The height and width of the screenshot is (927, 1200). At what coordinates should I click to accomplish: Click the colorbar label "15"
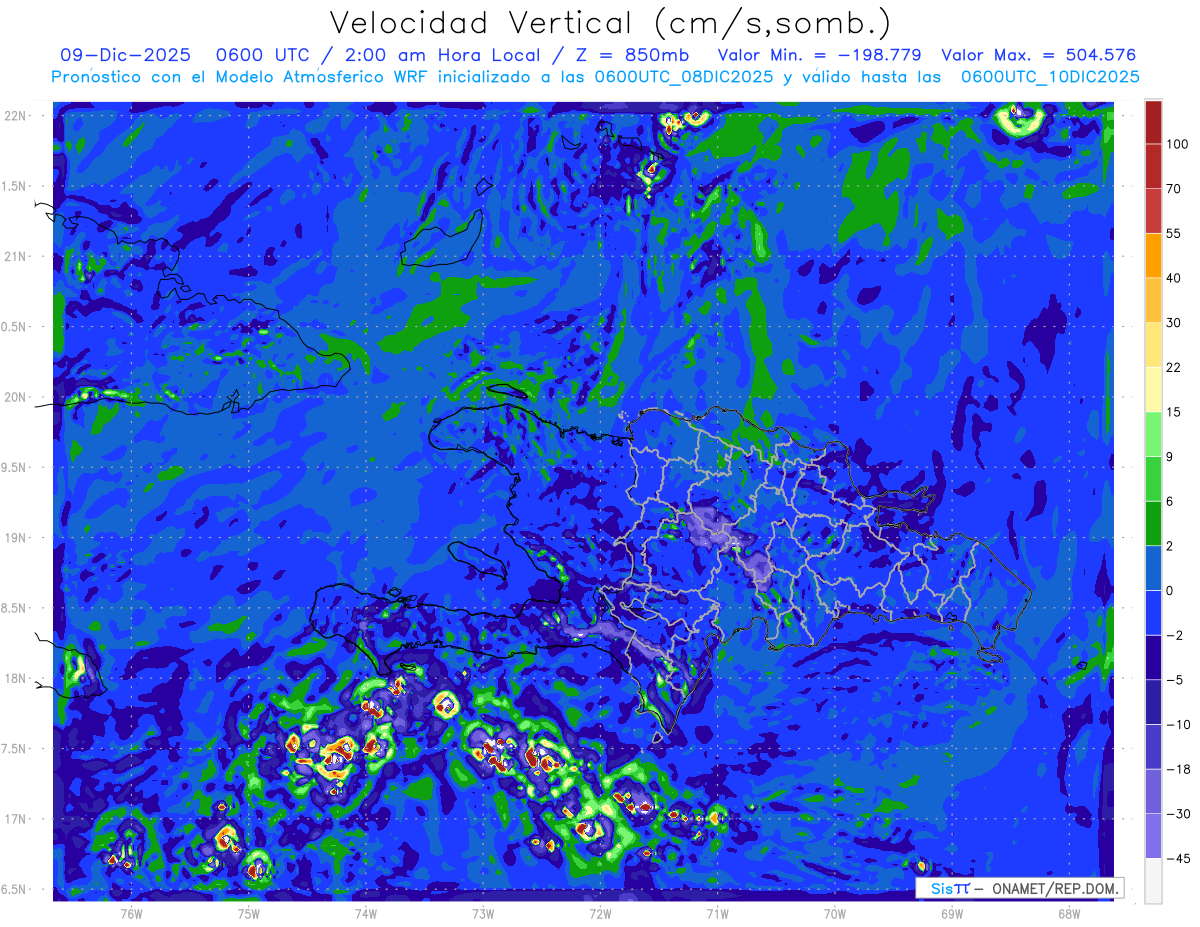pos(1174,412)
